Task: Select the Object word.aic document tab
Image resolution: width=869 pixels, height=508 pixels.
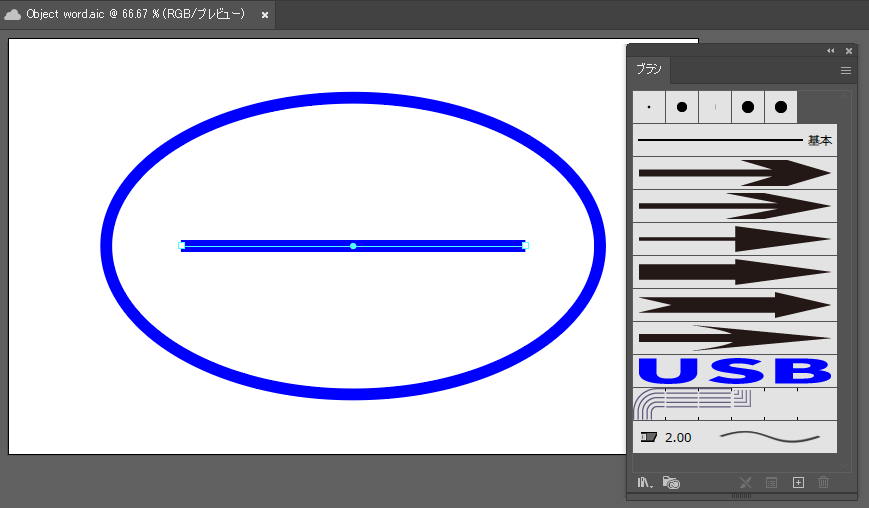Action: tap(136, 14)
